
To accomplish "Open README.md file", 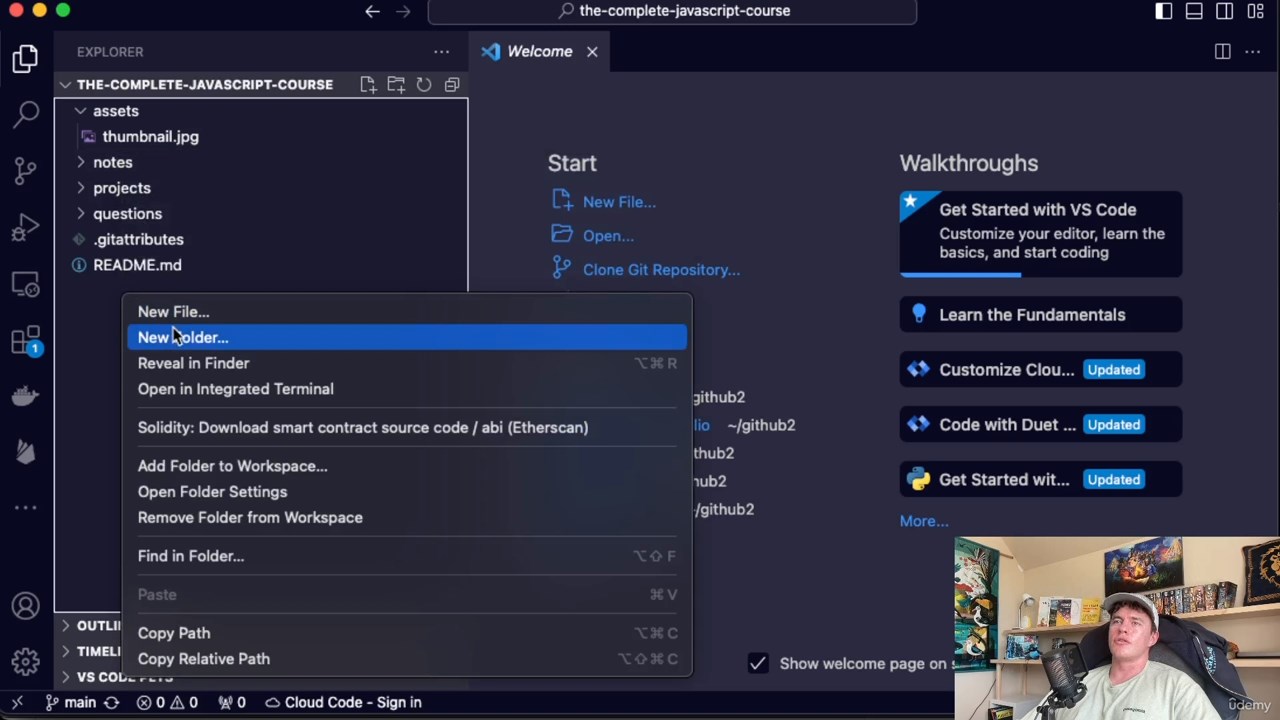I will tap(137, 265).
